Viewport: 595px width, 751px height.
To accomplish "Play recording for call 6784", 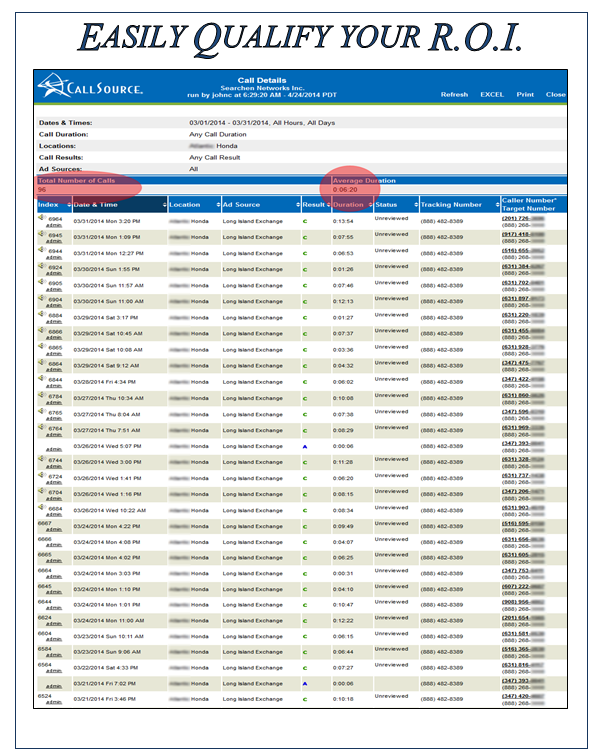I will pos(42,395).
